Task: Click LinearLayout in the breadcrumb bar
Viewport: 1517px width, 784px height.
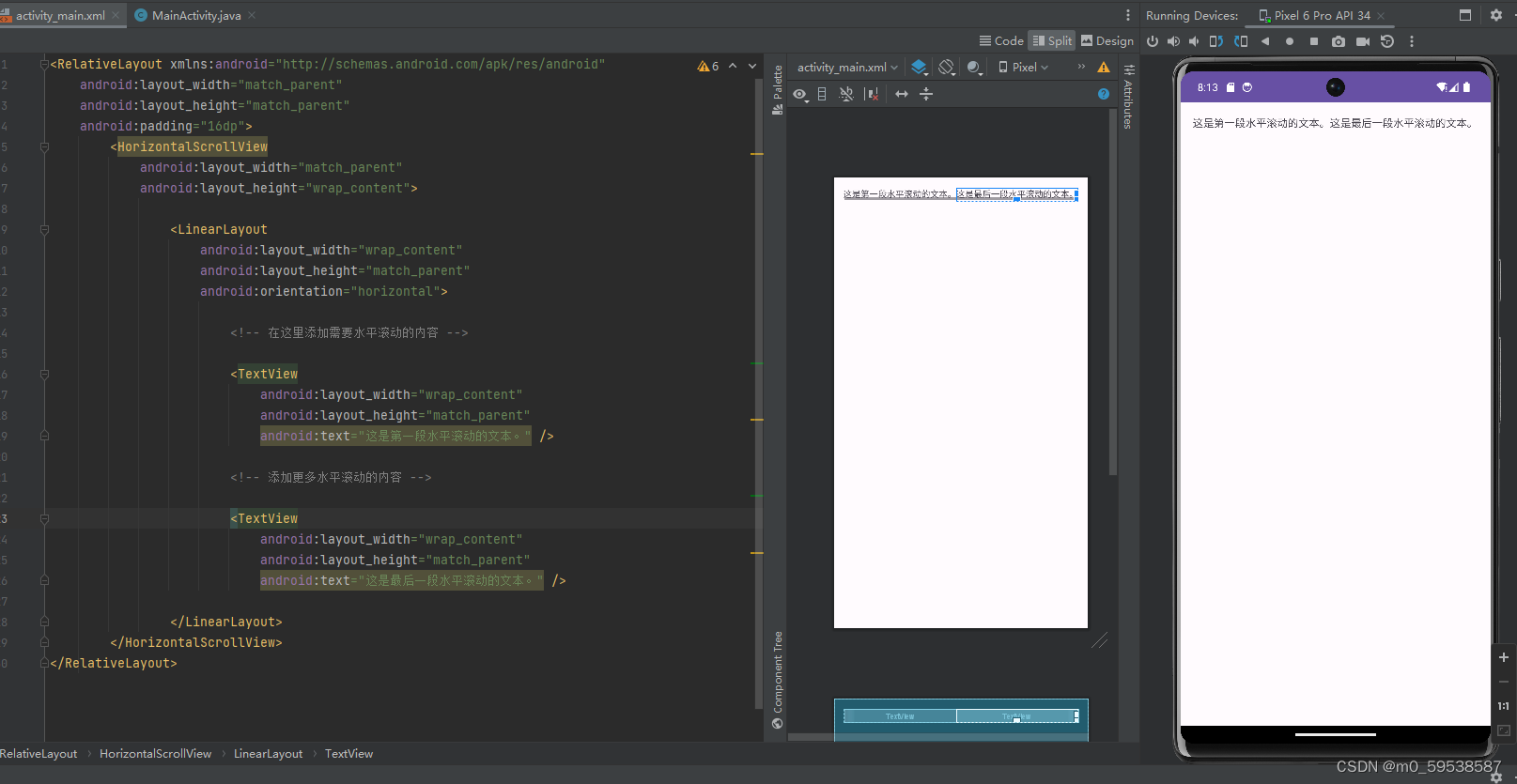Action: [x=268, y=754]
